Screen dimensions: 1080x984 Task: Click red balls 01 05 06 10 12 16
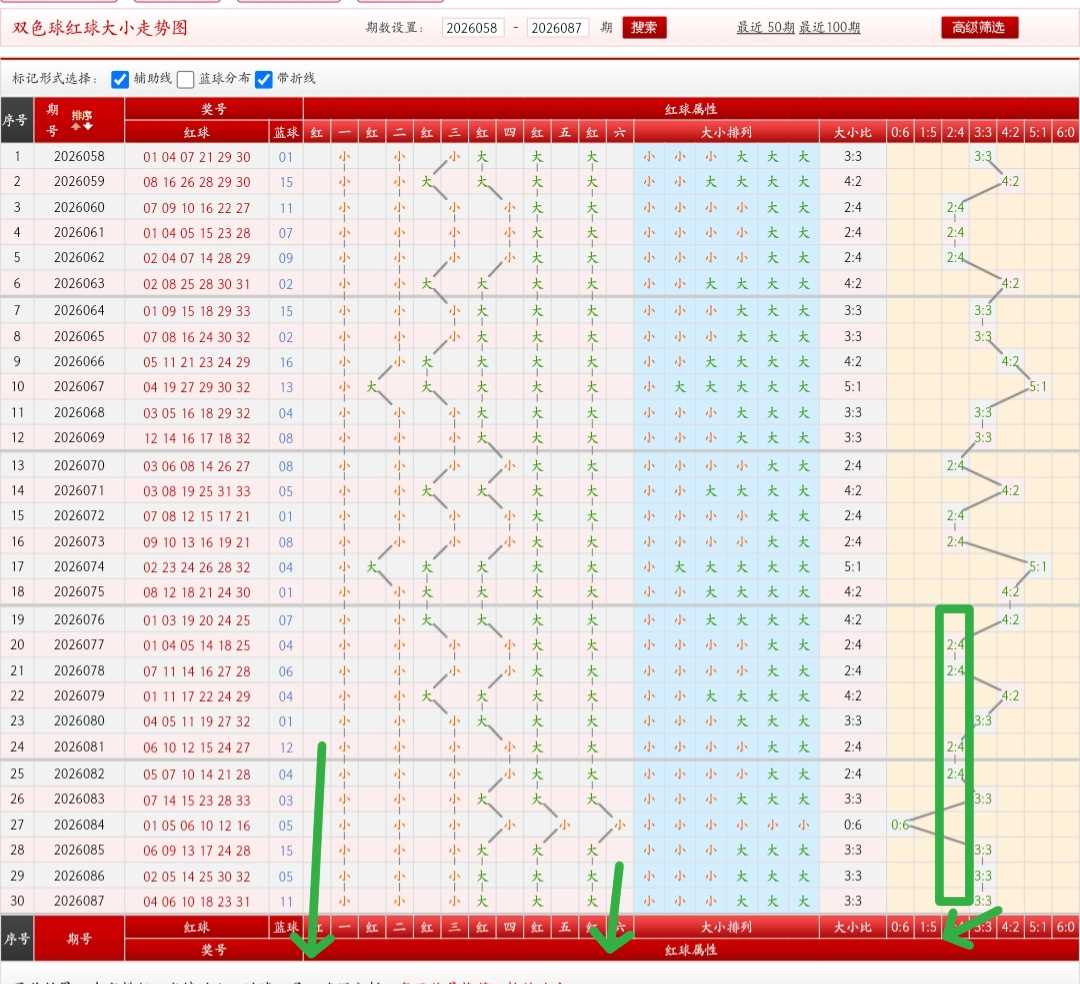197,826
